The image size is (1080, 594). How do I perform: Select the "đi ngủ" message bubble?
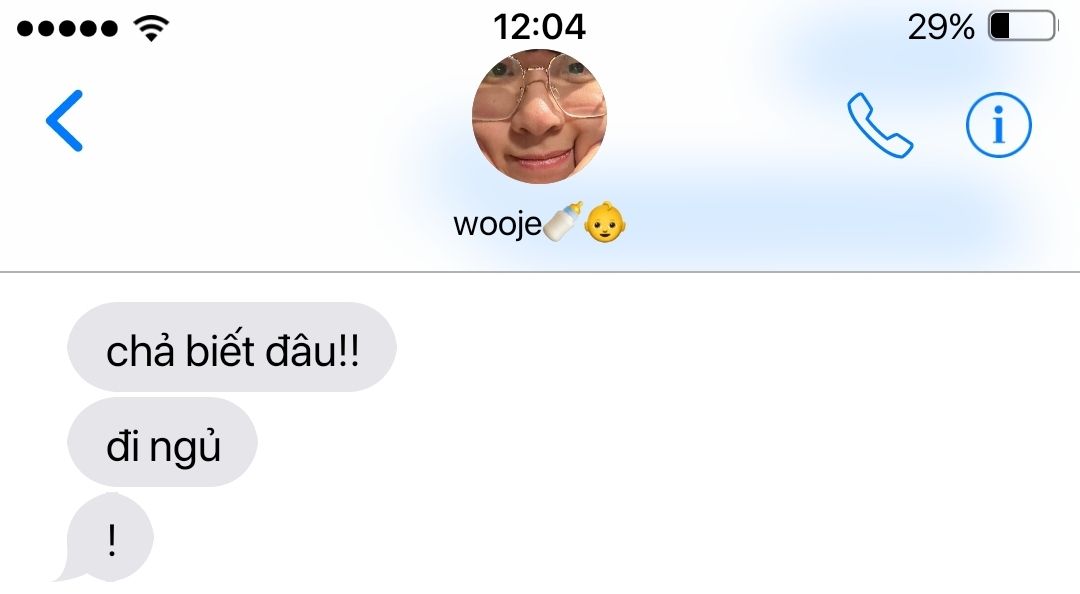[162, 442]
